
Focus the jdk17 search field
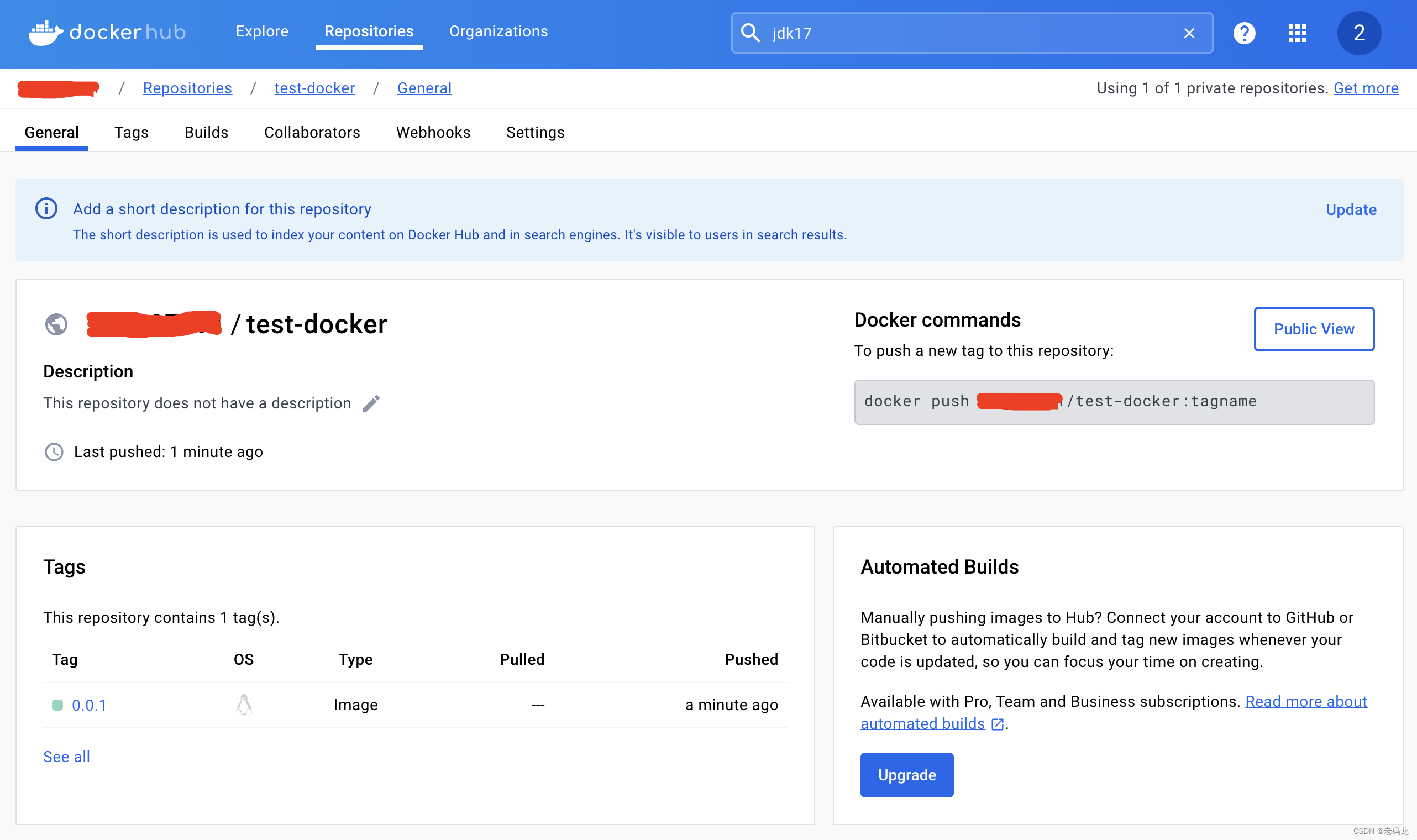972,33
